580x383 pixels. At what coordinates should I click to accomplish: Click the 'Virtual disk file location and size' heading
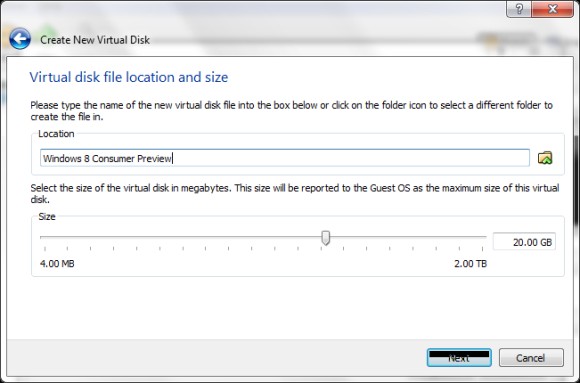coord(129,77)
